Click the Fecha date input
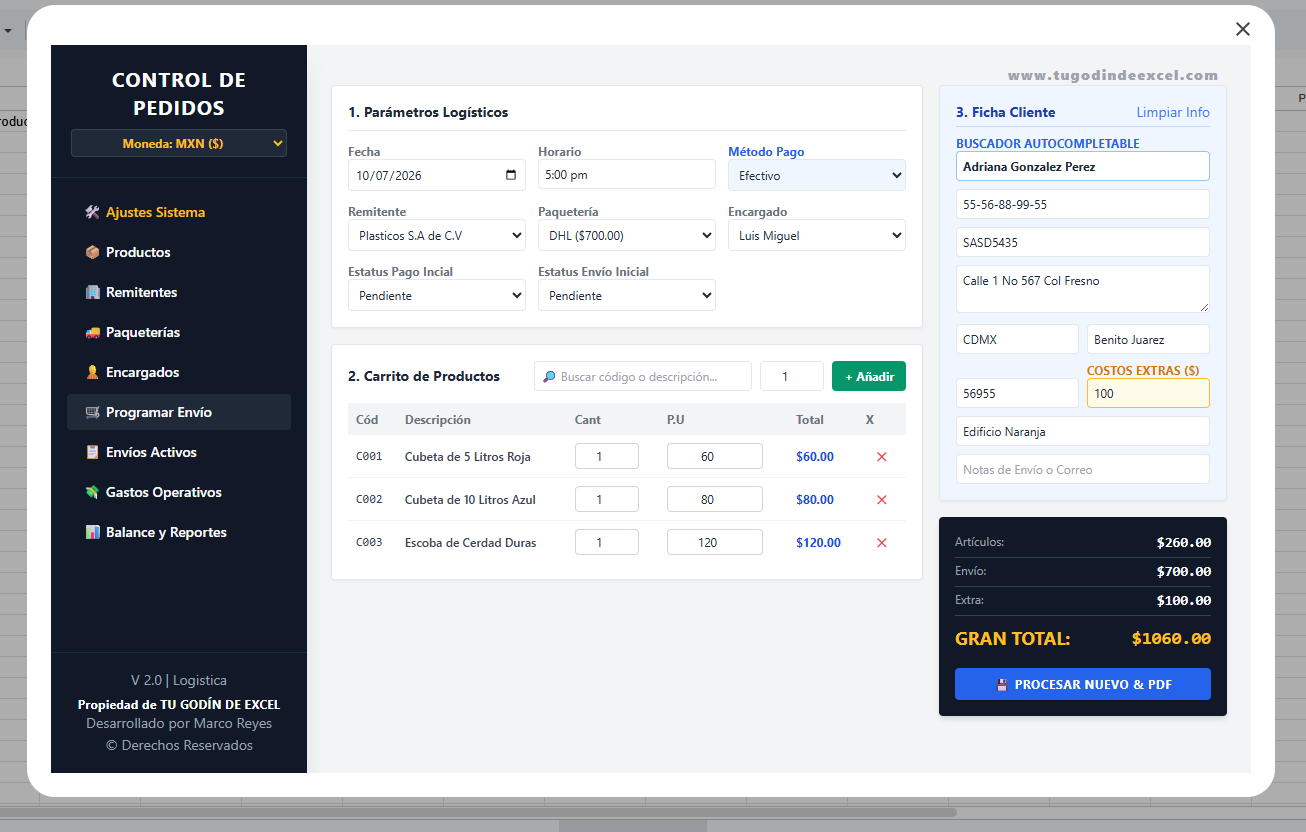Viewport: 1306px width, 832px height. pos(437,175)
